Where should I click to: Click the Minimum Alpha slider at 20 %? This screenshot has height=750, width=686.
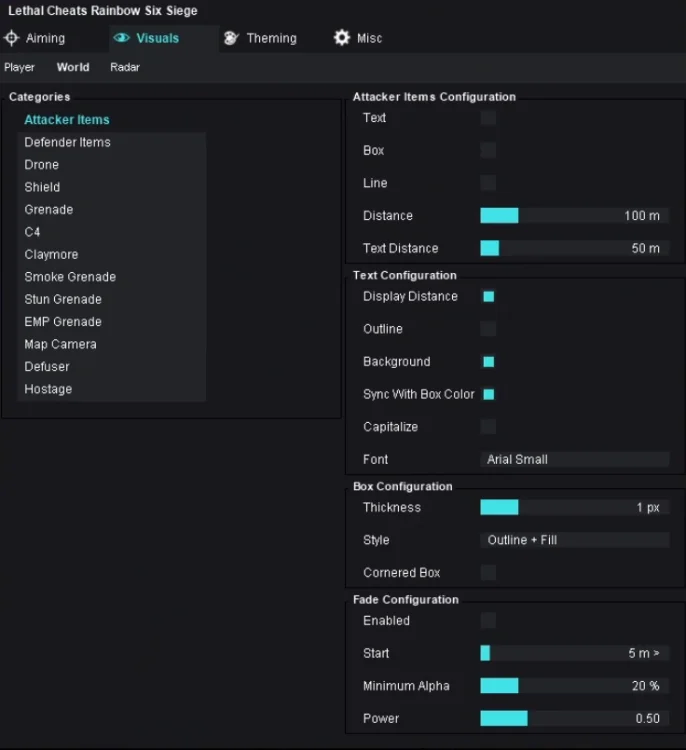click(574, 686)
